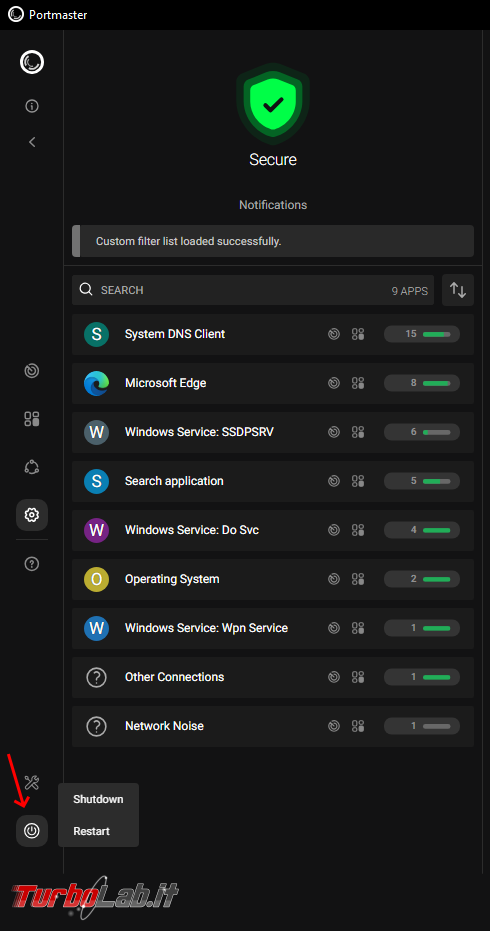The height and width of the screenshot is (931, 490).
Task: Open Microsoft Edge app entry
Action: (273, 383)
